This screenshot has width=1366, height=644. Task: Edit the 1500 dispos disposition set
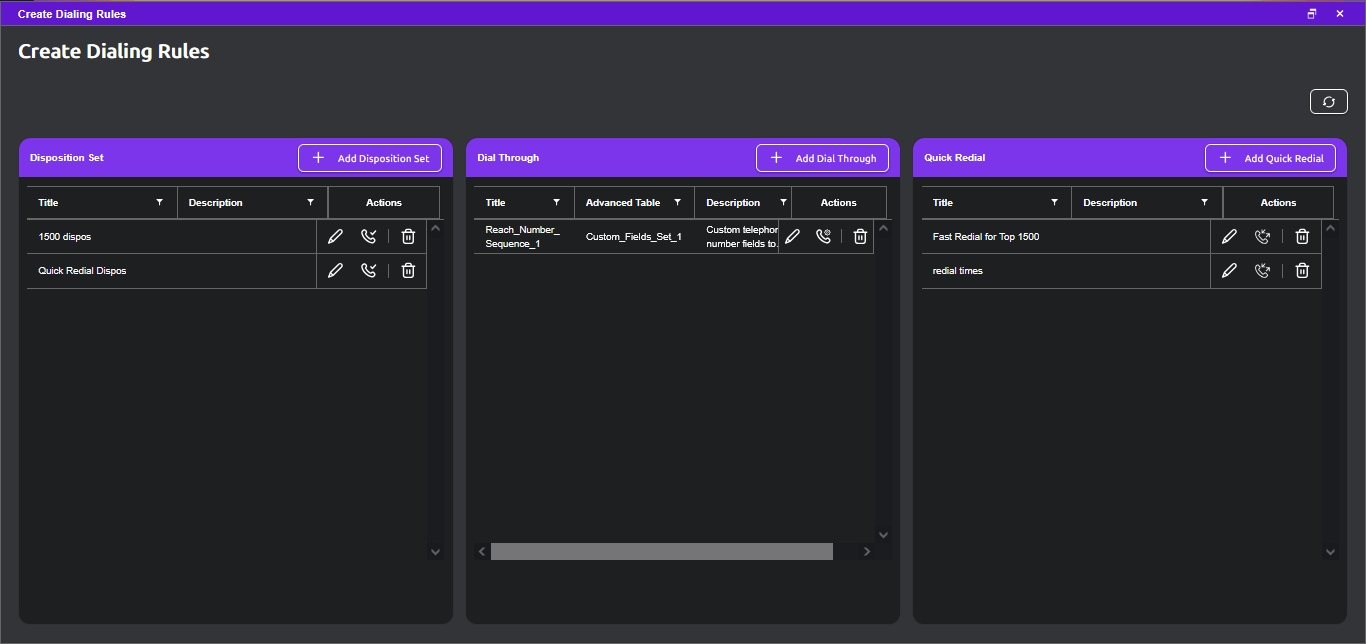point(336,237)
